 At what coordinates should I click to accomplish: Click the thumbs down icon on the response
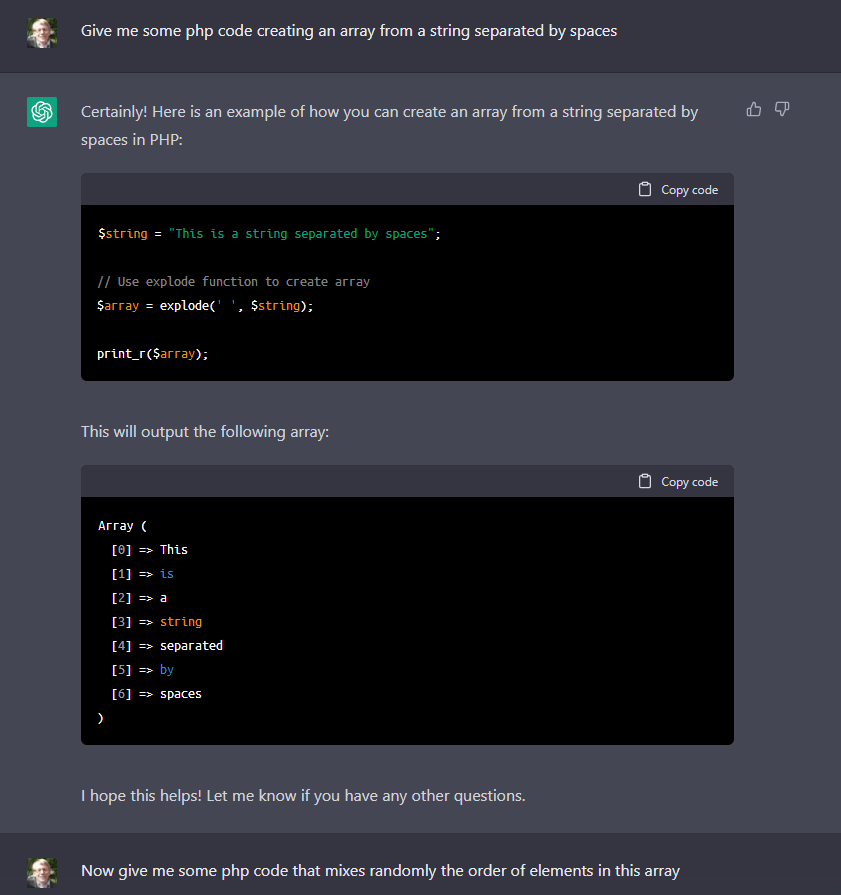point(783,109)
